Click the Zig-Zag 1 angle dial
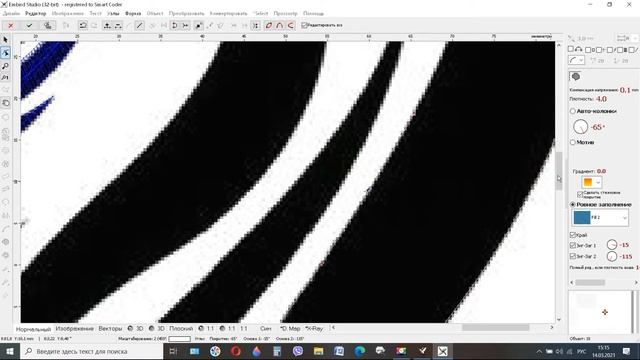This screenshot has height=360, width=640. coord(612,244)
